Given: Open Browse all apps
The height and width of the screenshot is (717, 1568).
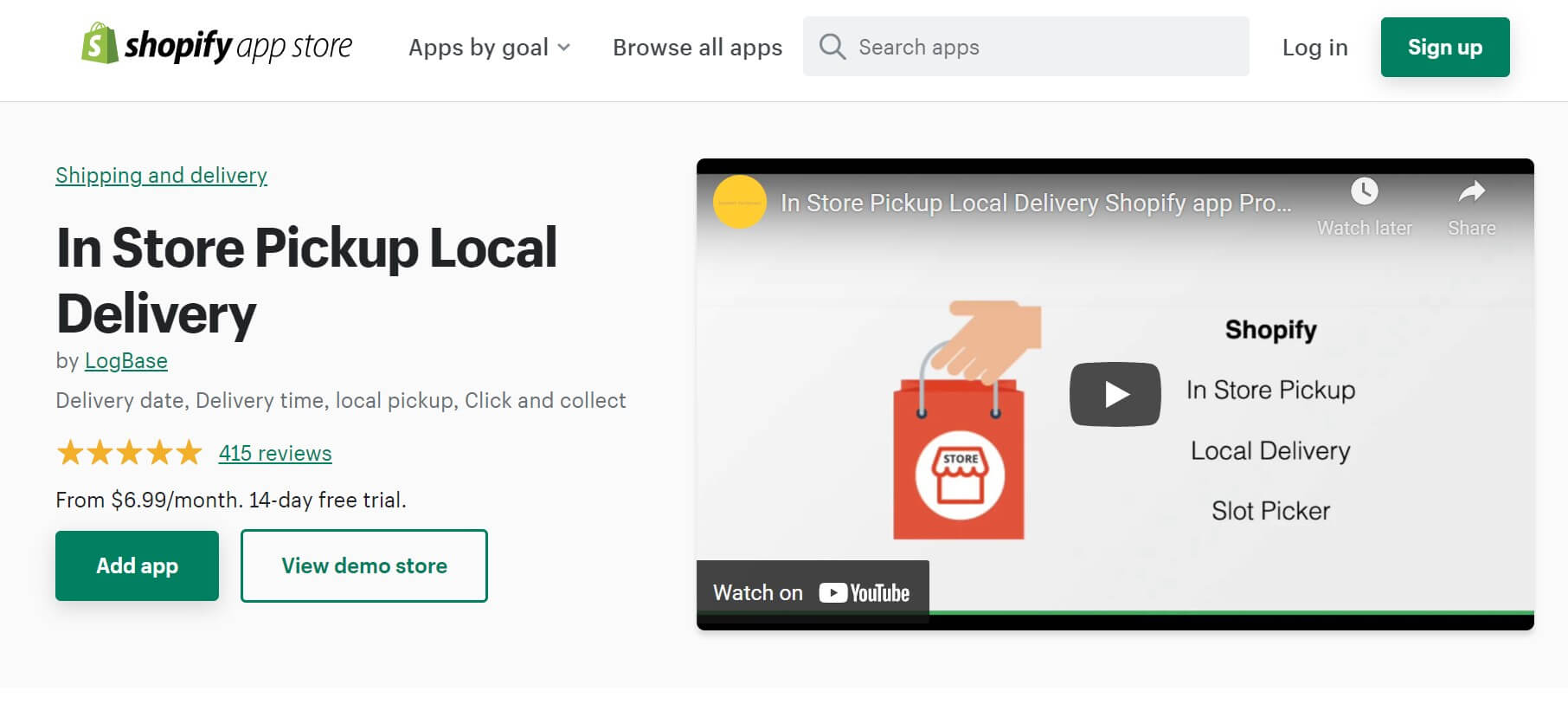Looking at the screenshot, I should (x=697, y=47).
